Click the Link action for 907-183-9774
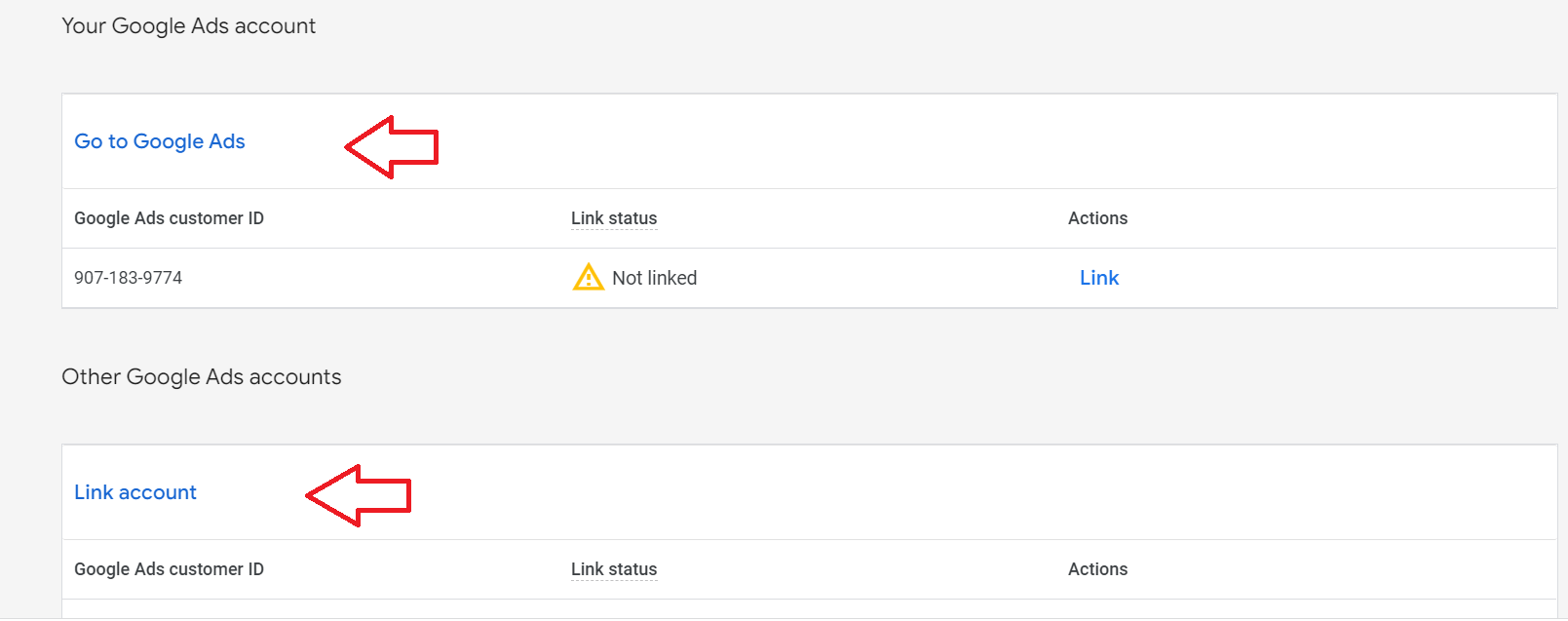Viewport: 1568px width, 621px height. pos(1099,278)
